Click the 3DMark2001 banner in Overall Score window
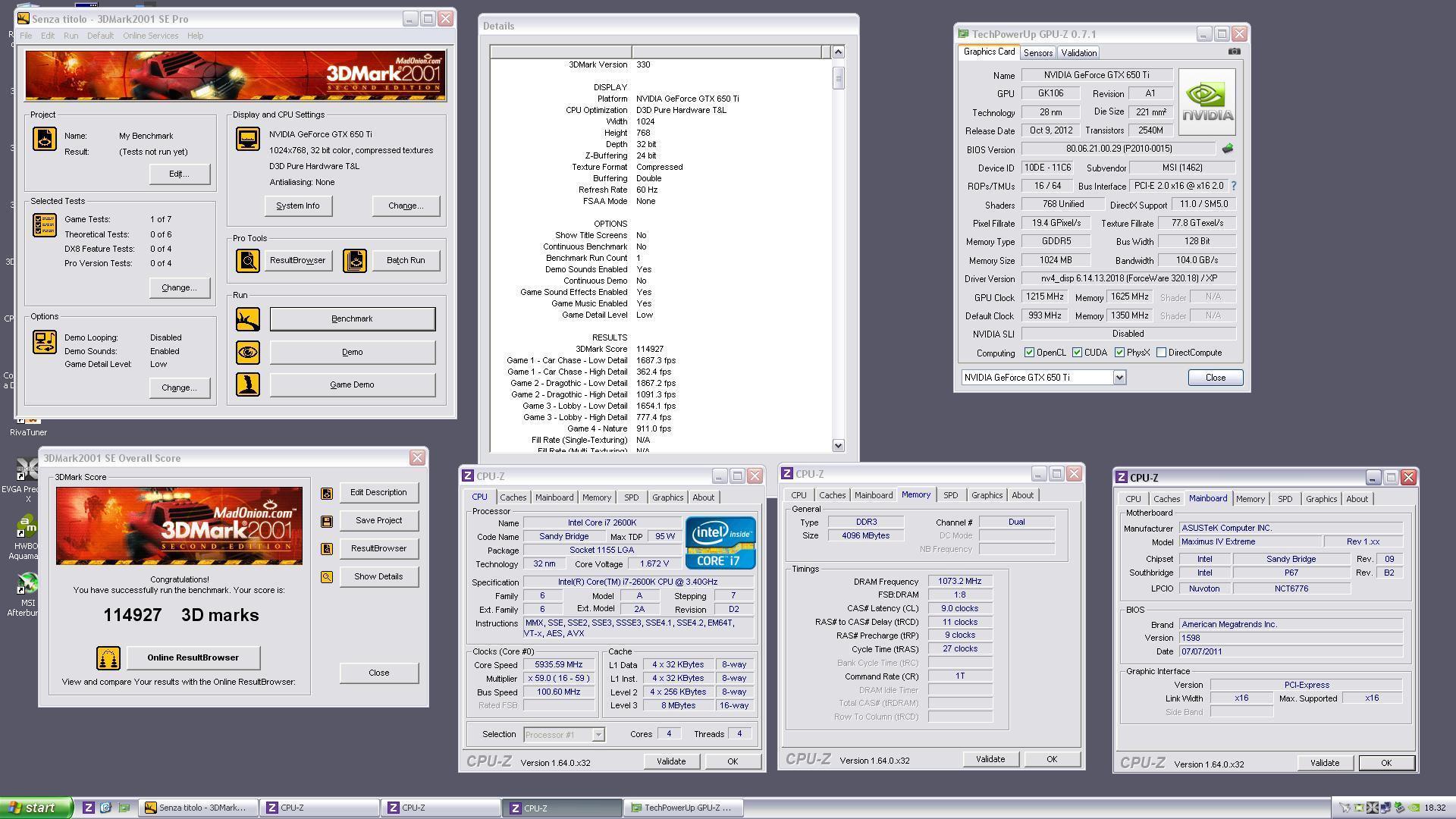 179,526
